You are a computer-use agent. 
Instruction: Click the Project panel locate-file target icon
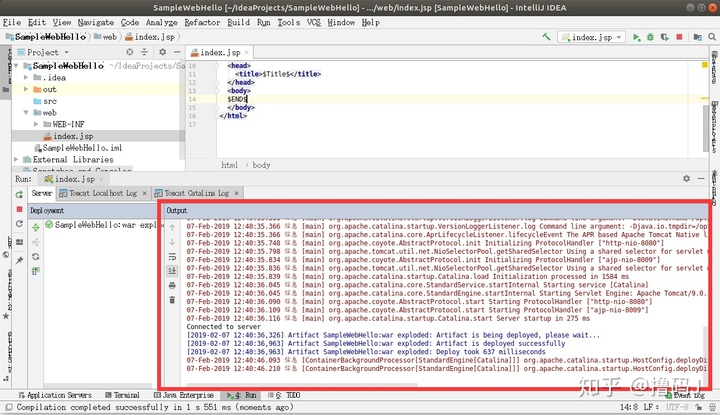[x=130, y=52]
